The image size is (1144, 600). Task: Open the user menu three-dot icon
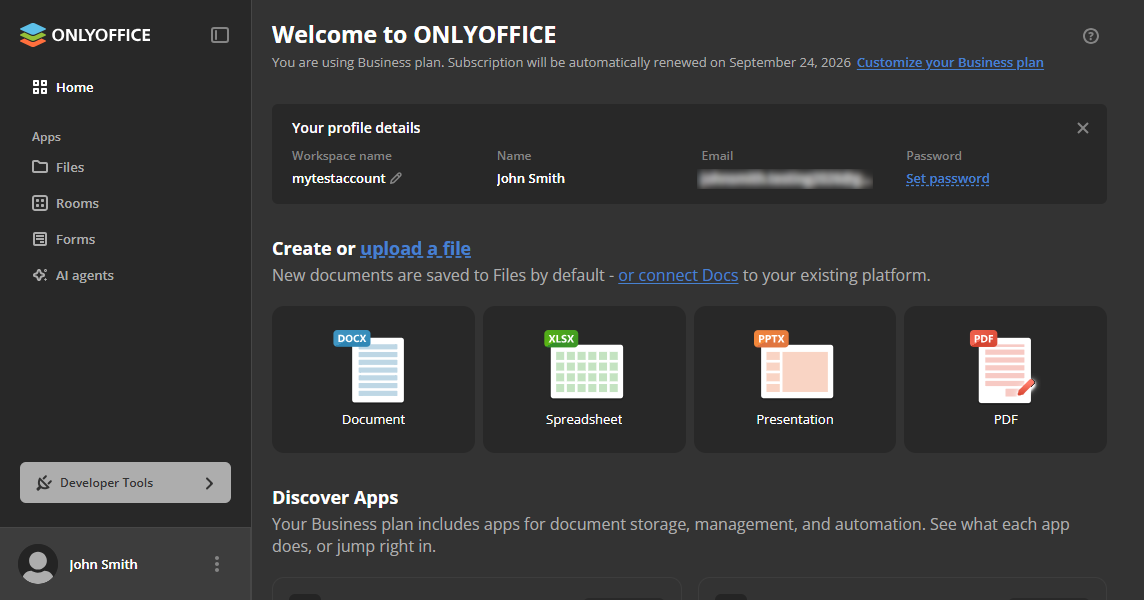(217, 564)
